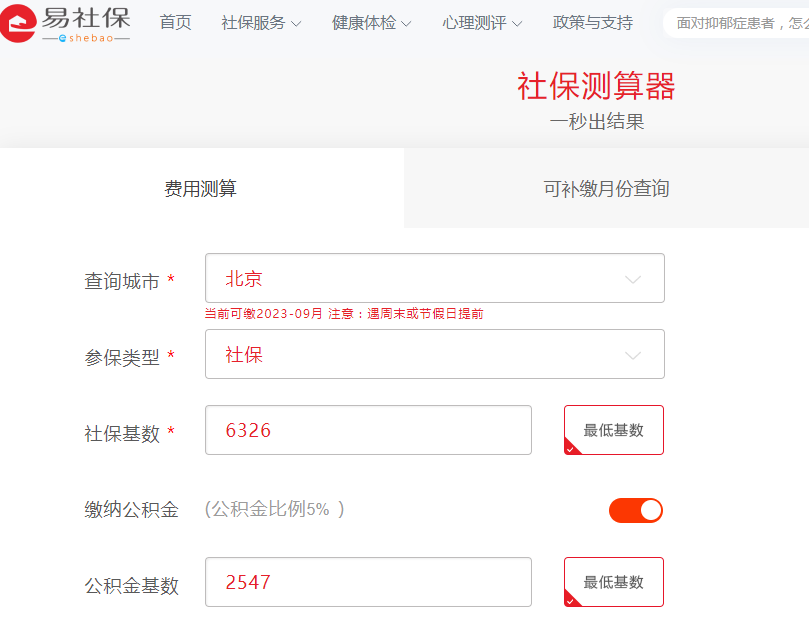Click the 社保基数 input field with 6326

click(368, 431)
